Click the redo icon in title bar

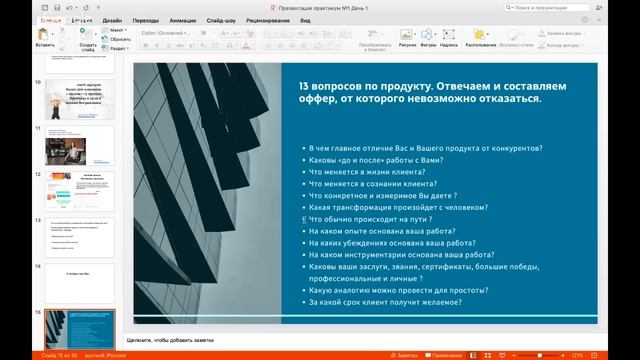click(86, 8)
